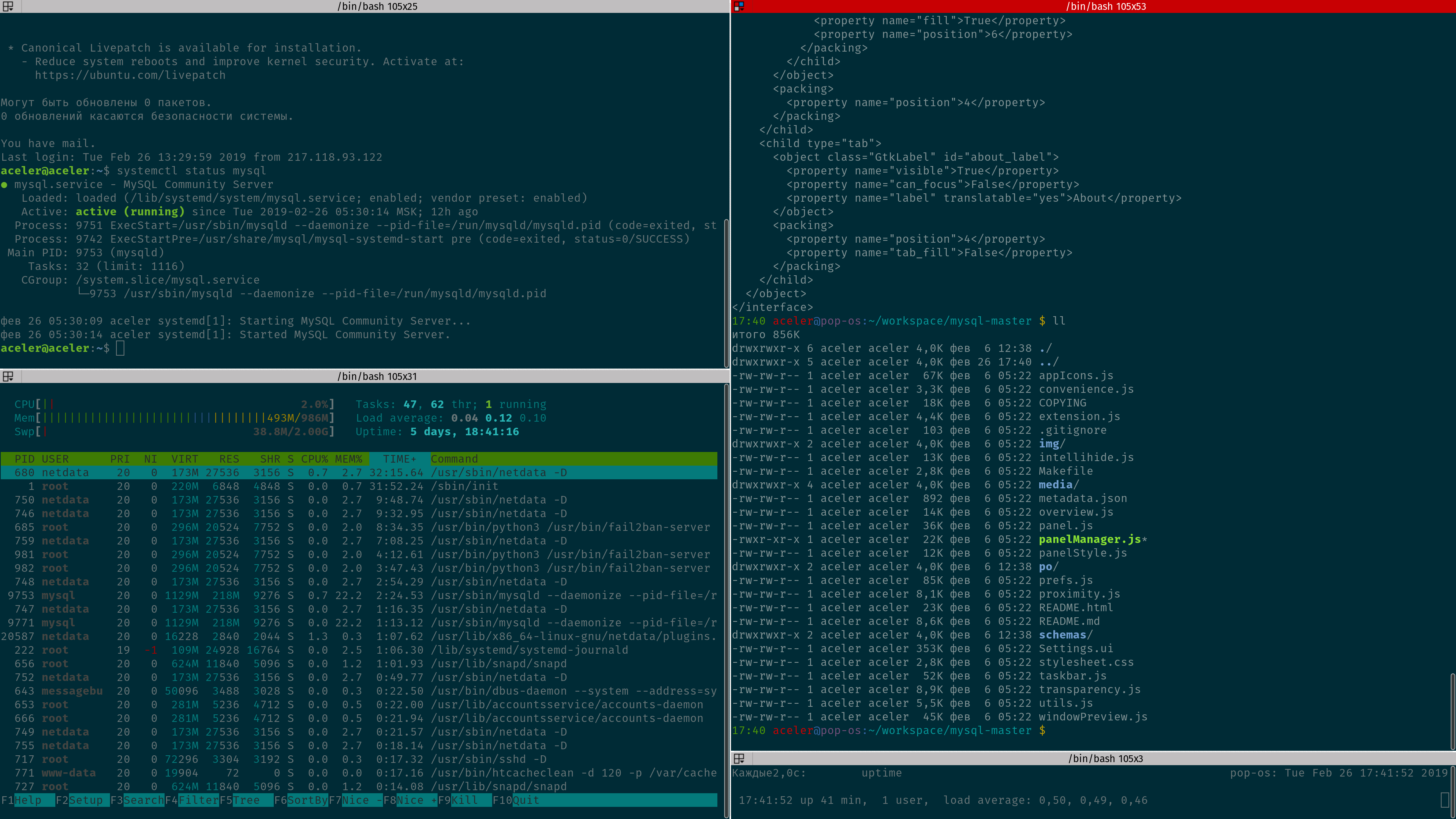Image resolution: width=1456 pixels, height=819 pixels.
Task: Open layout icon in bottom-right 105x3 titlebar
Action: (739, 758)
